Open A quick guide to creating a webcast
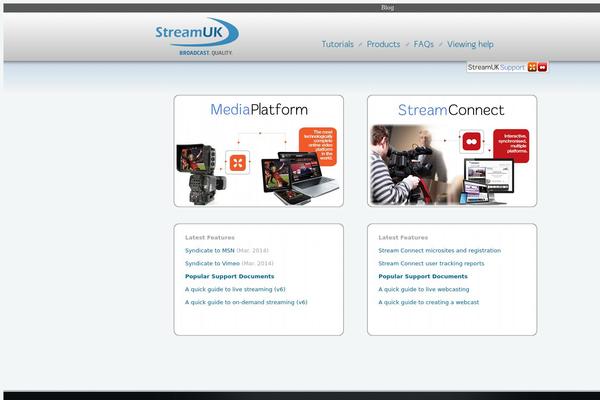Screen dimensions: 600x400 [x=429, y=302]
